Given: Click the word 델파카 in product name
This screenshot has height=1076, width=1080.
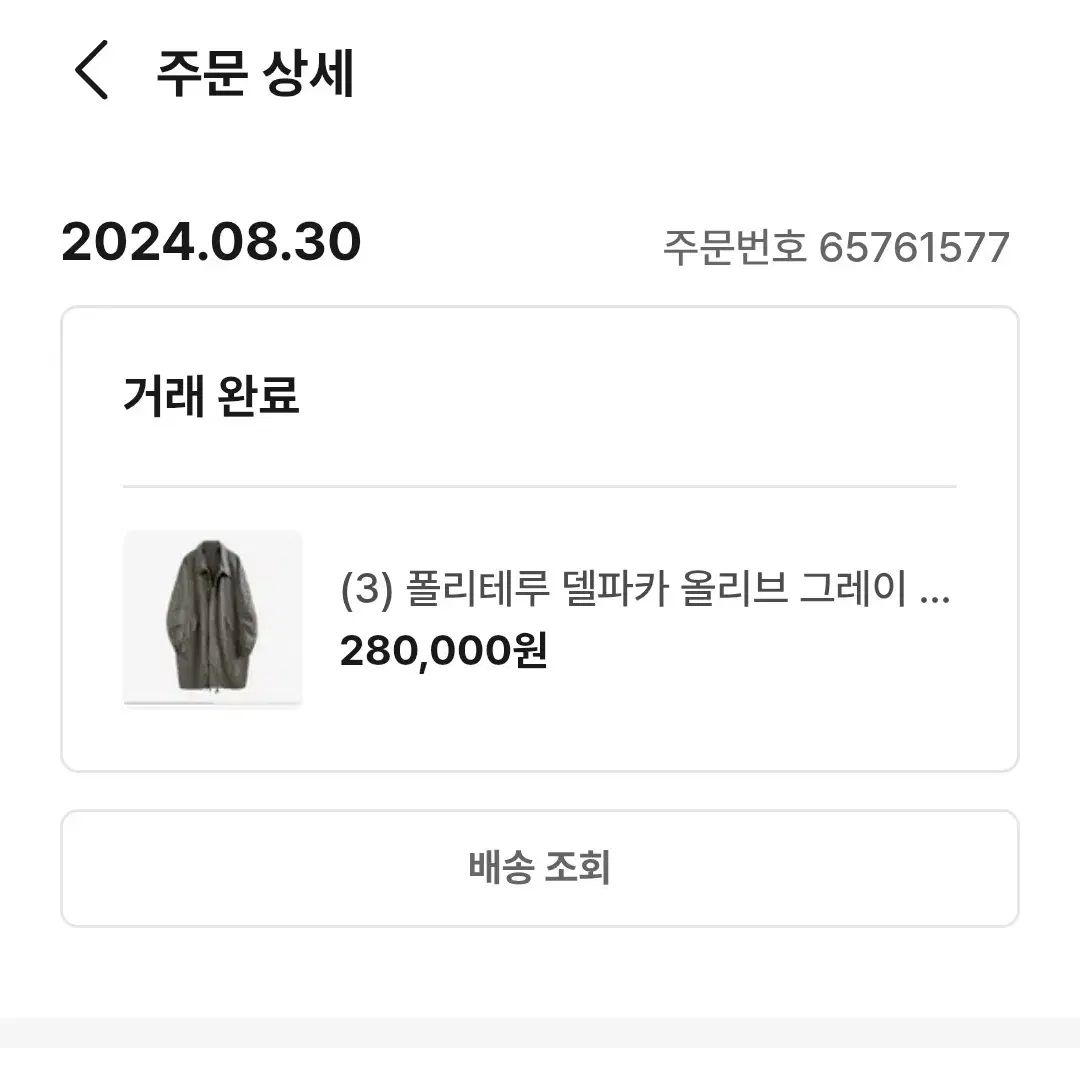Looking at the screenshot, I should pos(616,589).
